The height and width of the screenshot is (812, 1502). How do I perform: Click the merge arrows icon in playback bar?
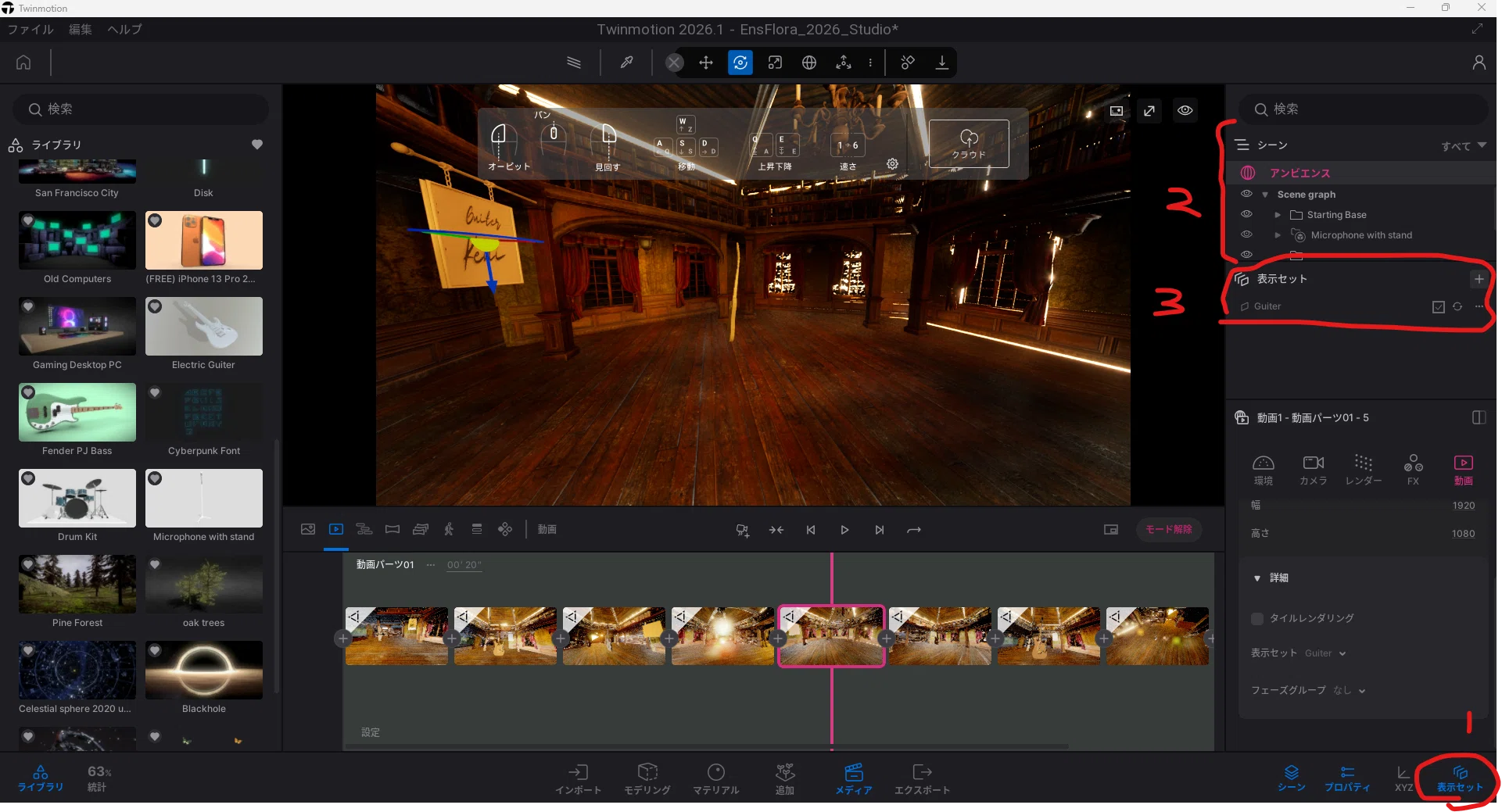[x=776, y=530]
